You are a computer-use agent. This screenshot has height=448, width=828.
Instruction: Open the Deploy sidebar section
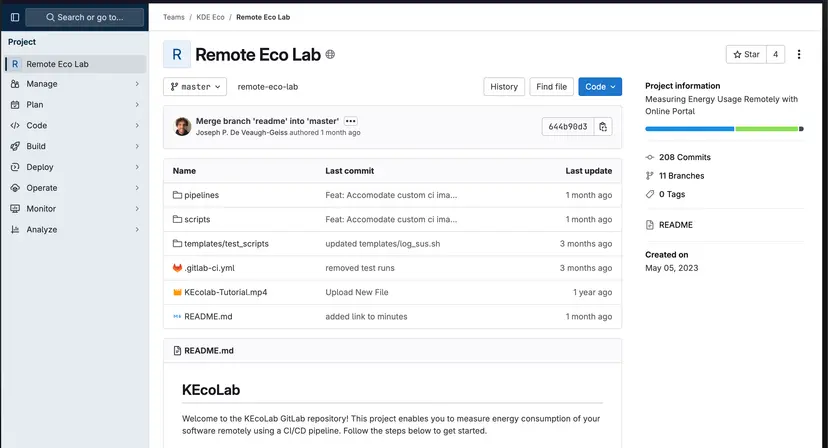76,167
